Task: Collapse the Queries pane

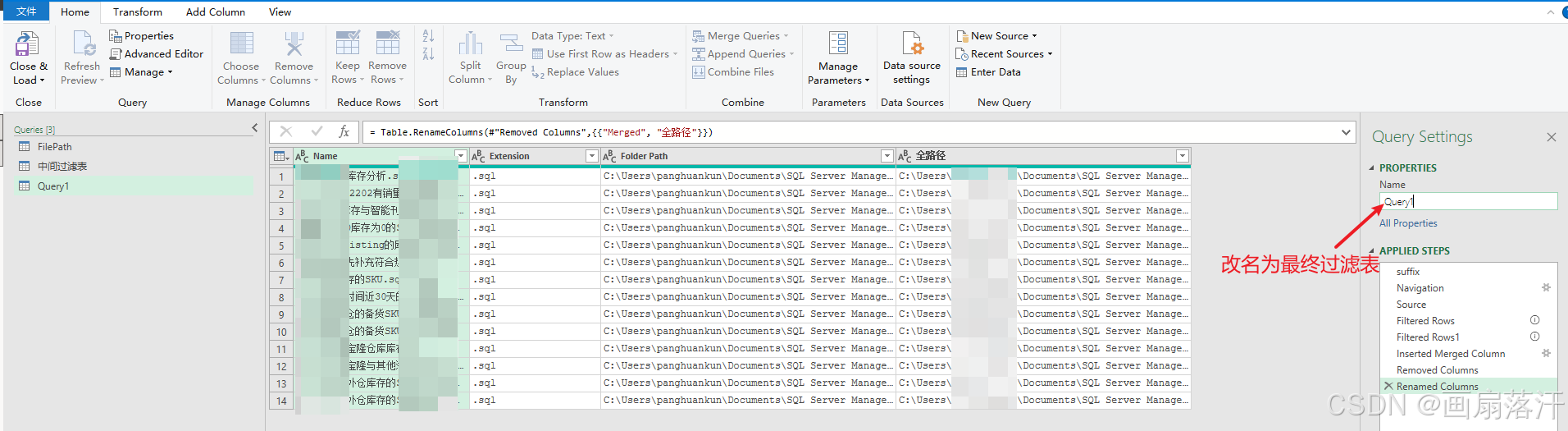Action: 254,128
